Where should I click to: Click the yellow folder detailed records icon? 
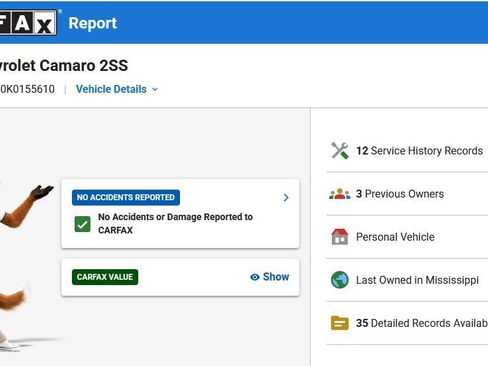[340, 323]
